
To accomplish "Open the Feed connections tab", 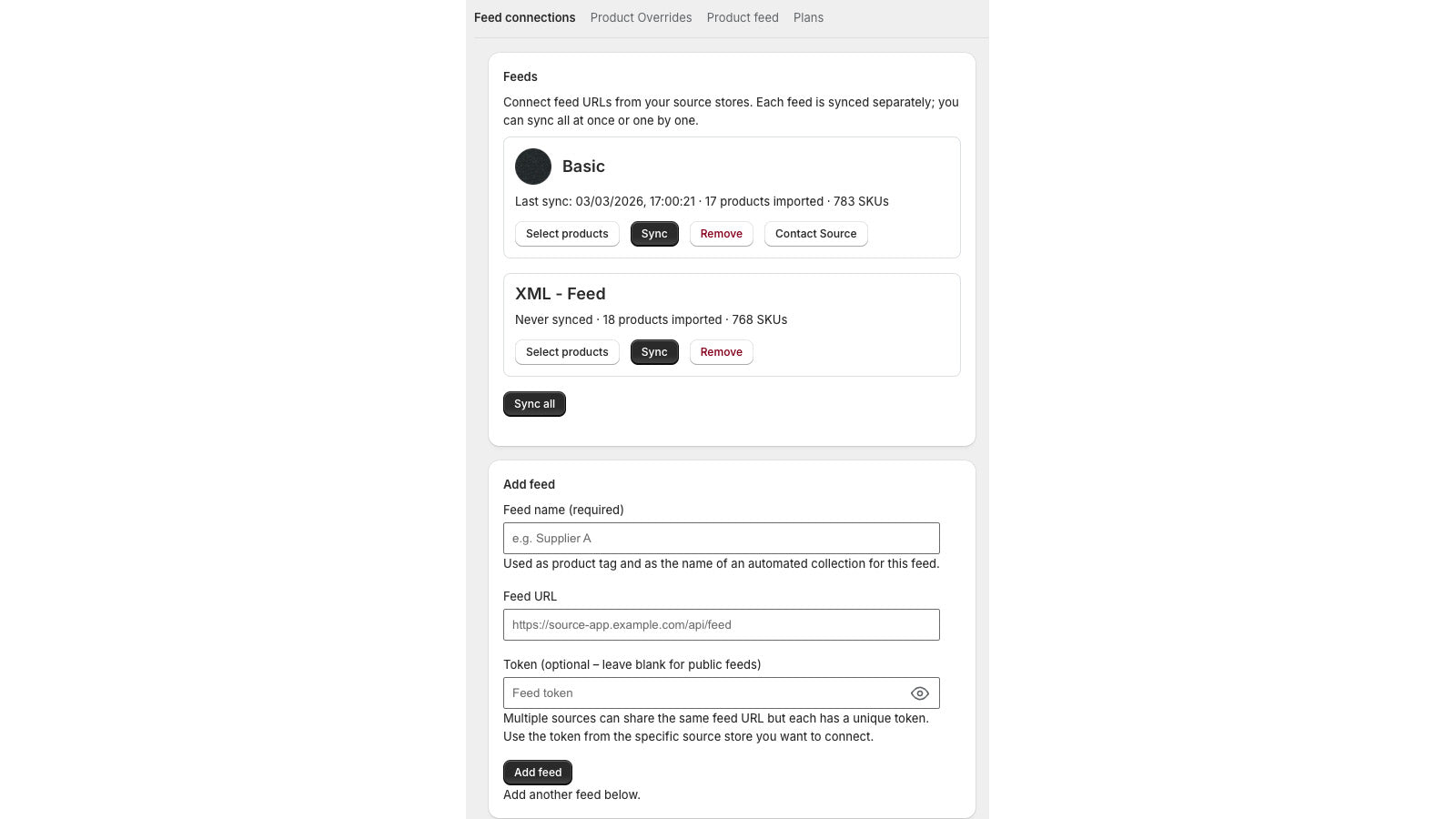I will pos(524,17).
